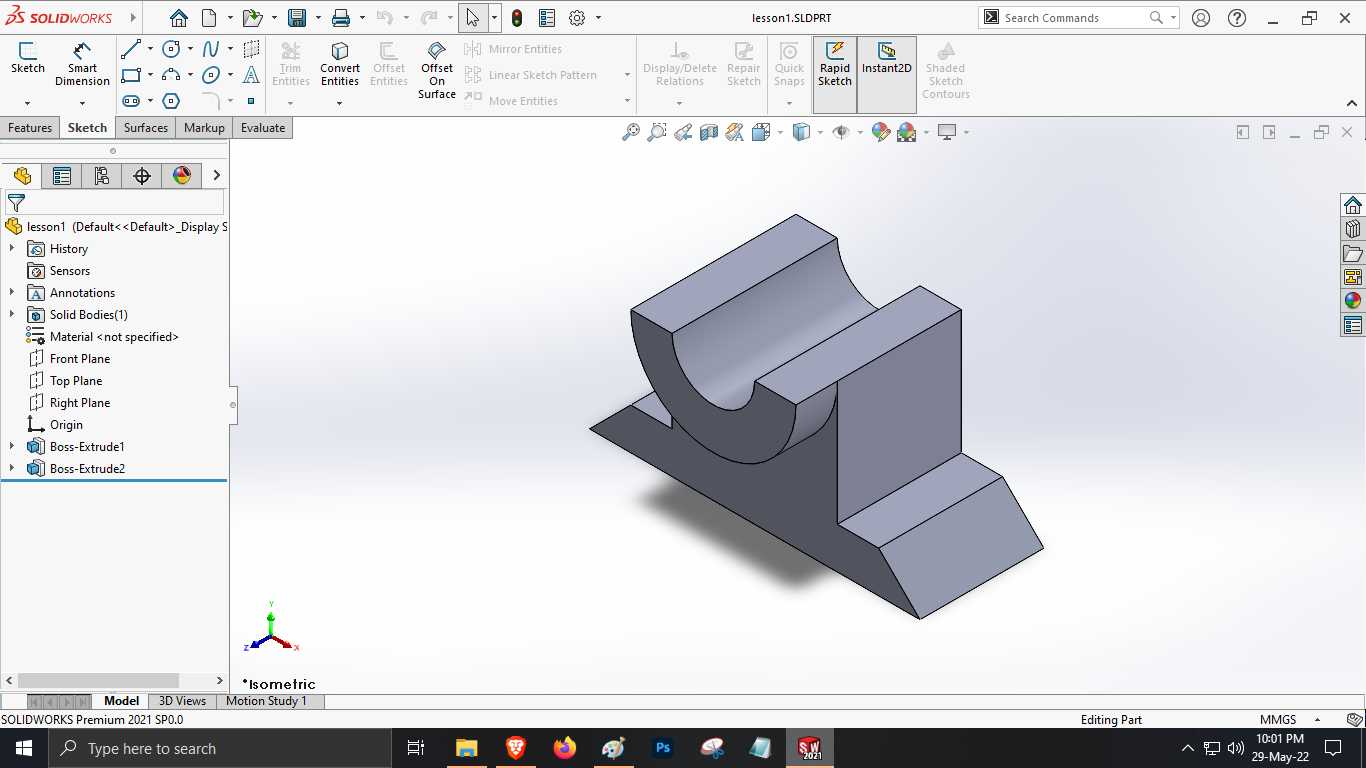Switch to the Markup tab
The width and height of the screenshot is (1366, 768).
pos(204,128)
